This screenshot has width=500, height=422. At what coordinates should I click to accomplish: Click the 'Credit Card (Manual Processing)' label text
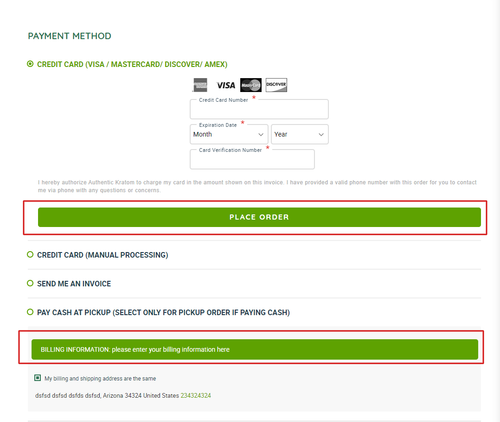tap(103, 255)
